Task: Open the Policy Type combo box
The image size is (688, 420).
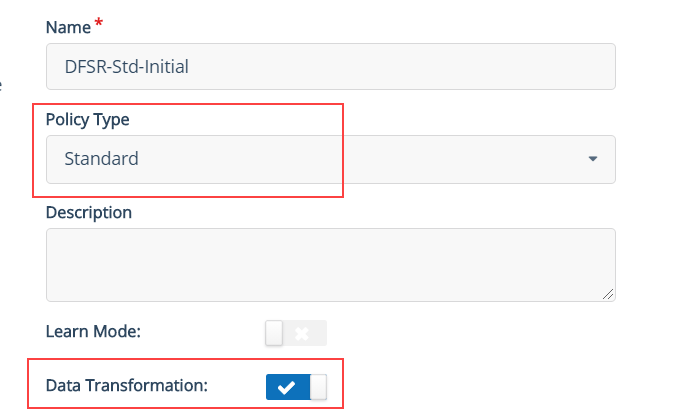Action: pyautogui.click(x=331, y=159)
